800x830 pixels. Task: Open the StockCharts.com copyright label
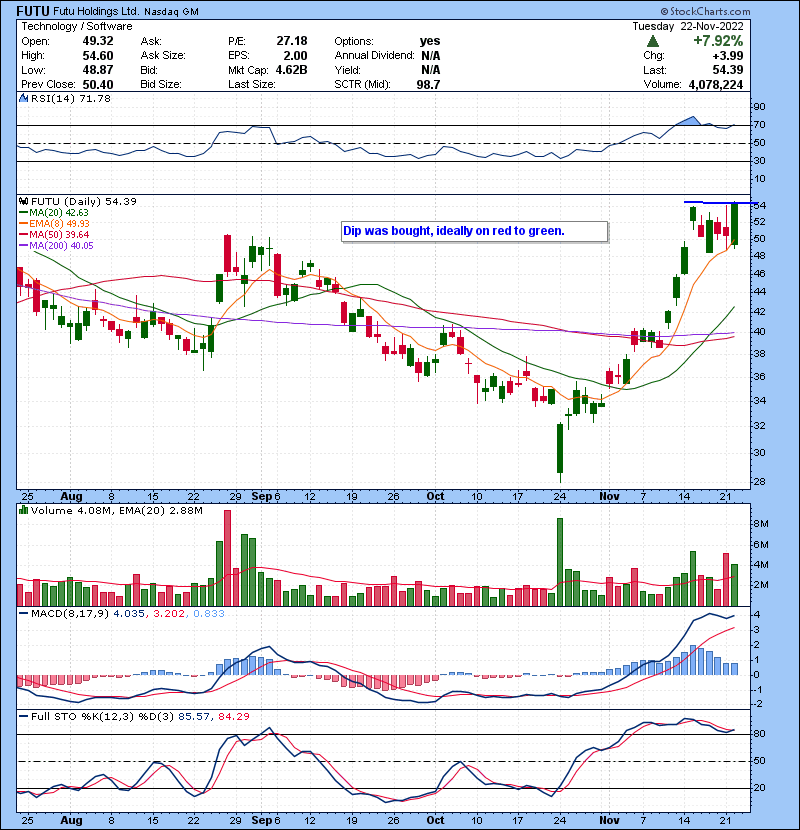pyautogui.click(x=705, y=11)
